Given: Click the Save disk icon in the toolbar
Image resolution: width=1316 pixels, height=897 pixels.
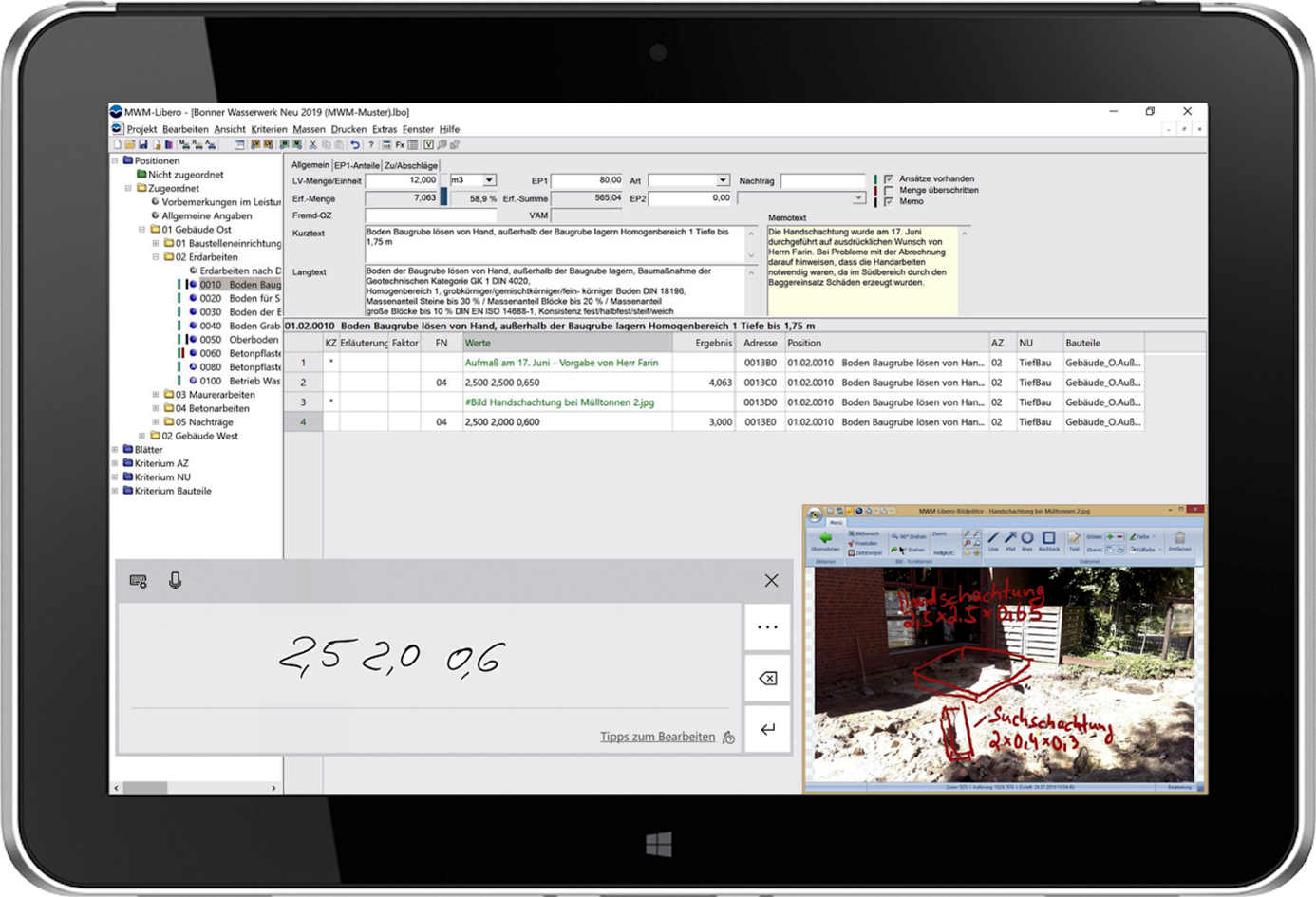Looking at the screenshot, I should (x=143, y=145).
